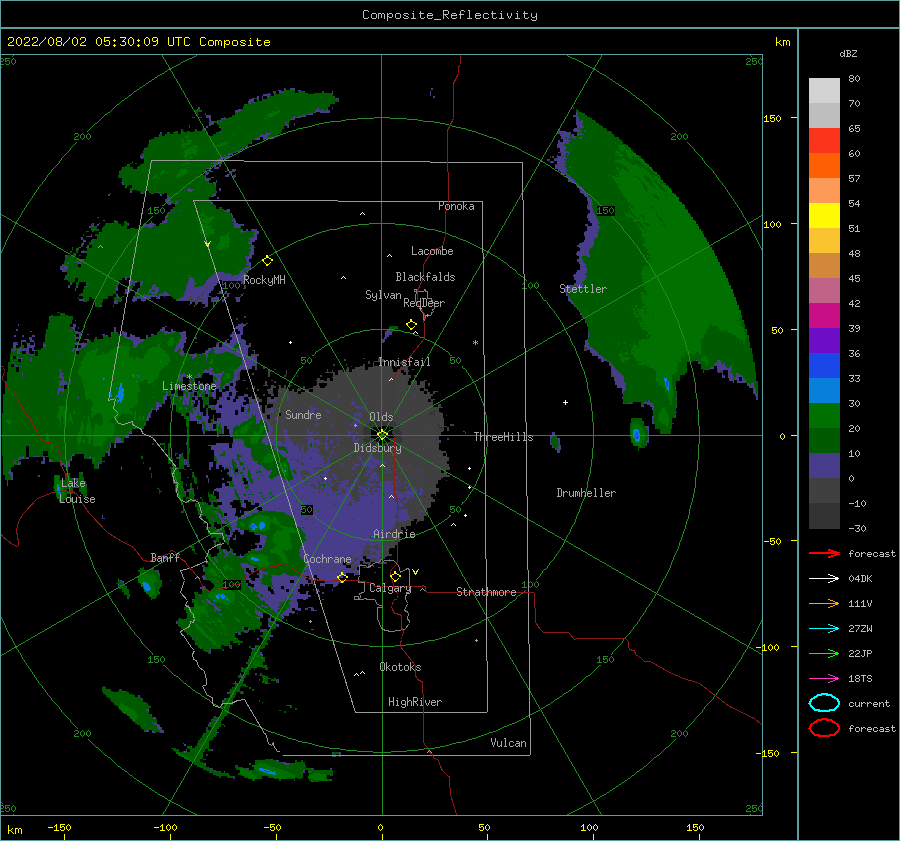This screenshot has height=841, width=900.
Task: Click the yellow diamond marker near RedDeer
Action: [411, 325]
